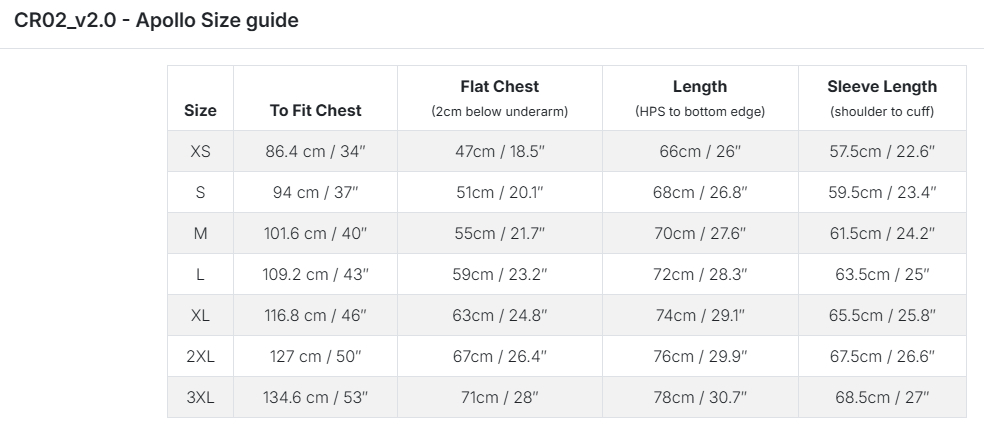
Task: Click the To Fit Chest column header
Action: 315,110
